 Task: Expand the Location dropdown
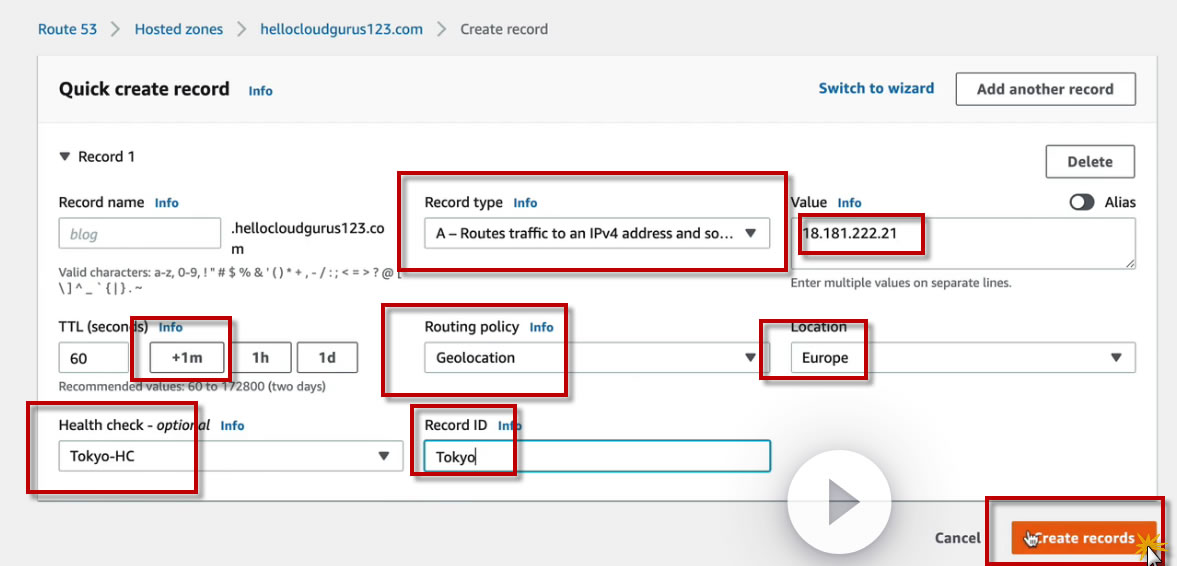(961, 358)
